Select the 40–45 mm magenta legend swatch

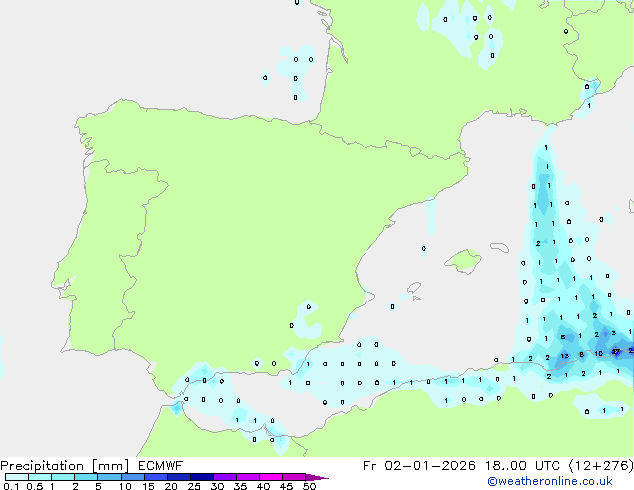tap(271, 477)
